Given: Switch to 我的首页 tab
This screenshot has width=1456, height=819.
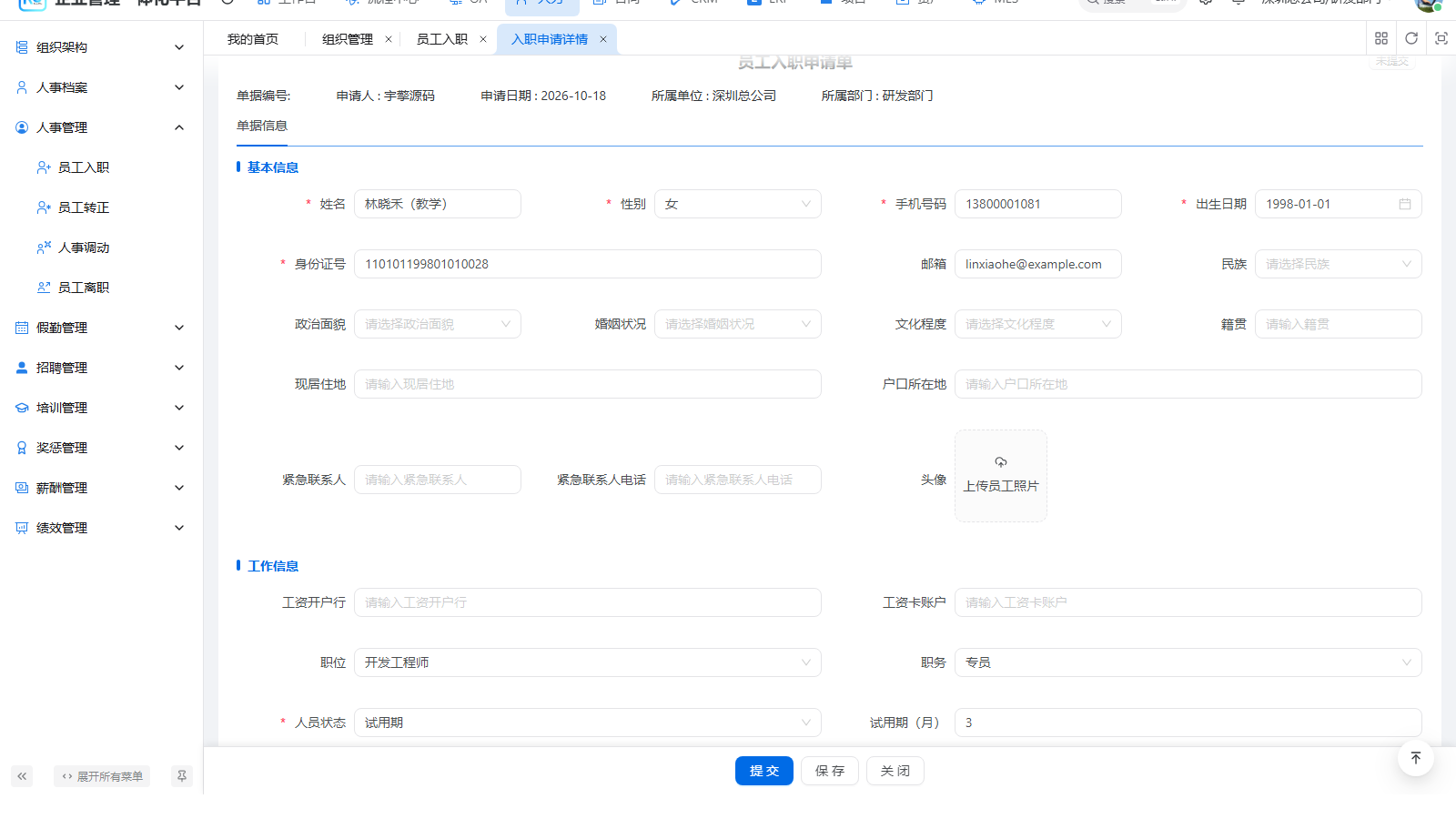Looking at the screenshot, I should [253, 39].
